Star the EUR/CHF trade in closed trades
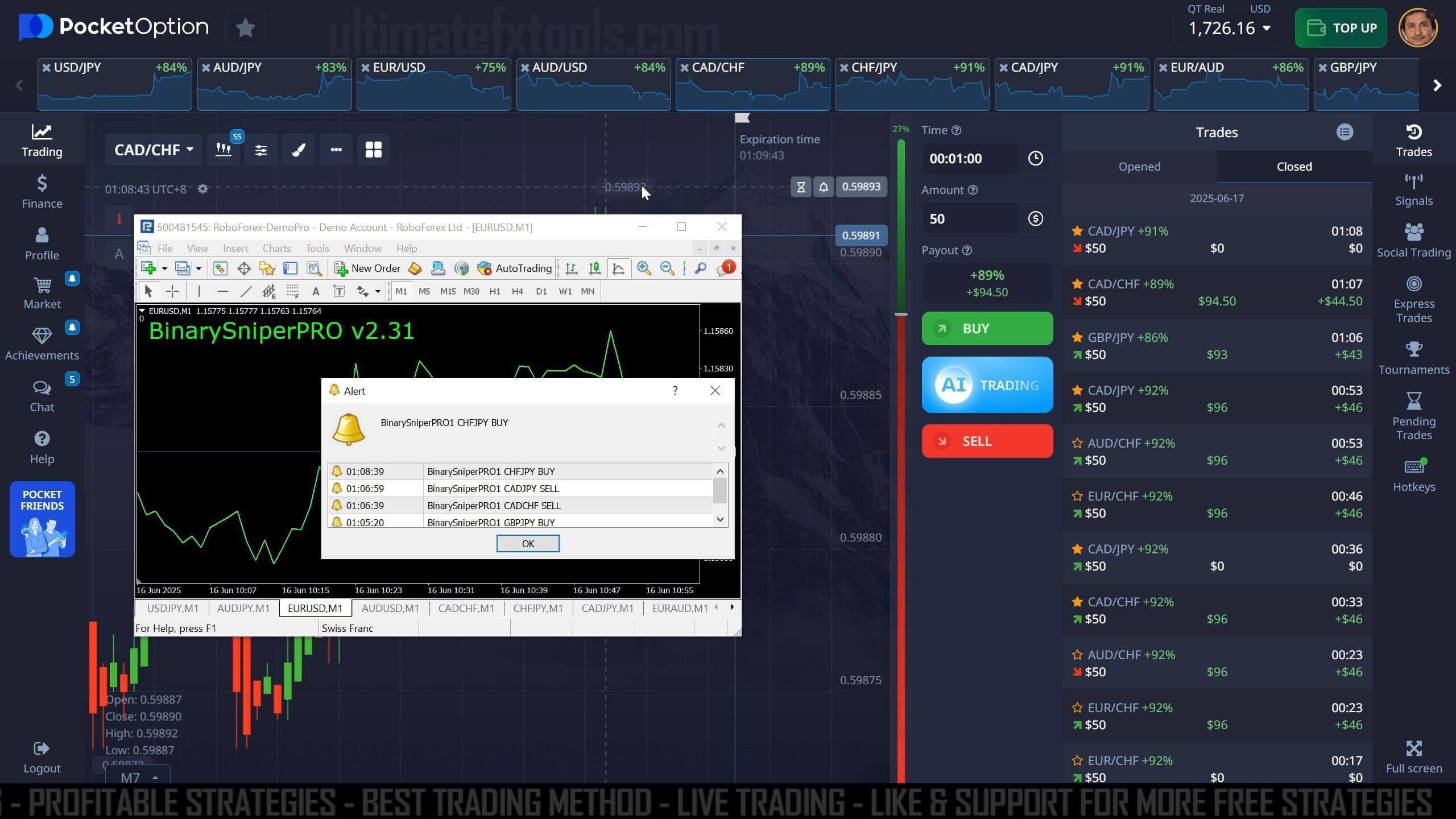 click(x=1077, y=496)
